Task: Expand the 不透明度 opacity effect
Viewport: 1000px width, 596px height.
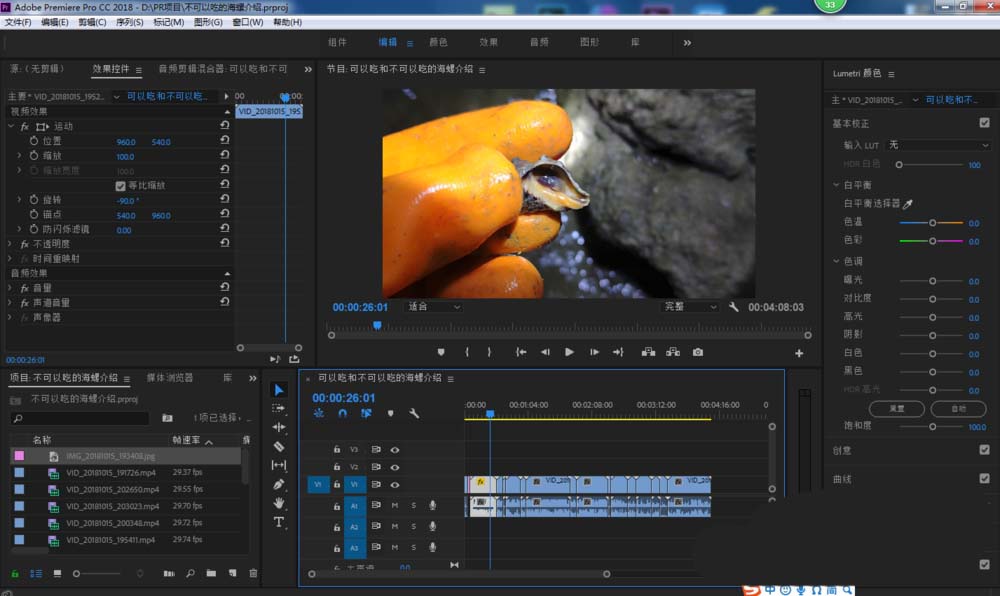Action: 11,244
